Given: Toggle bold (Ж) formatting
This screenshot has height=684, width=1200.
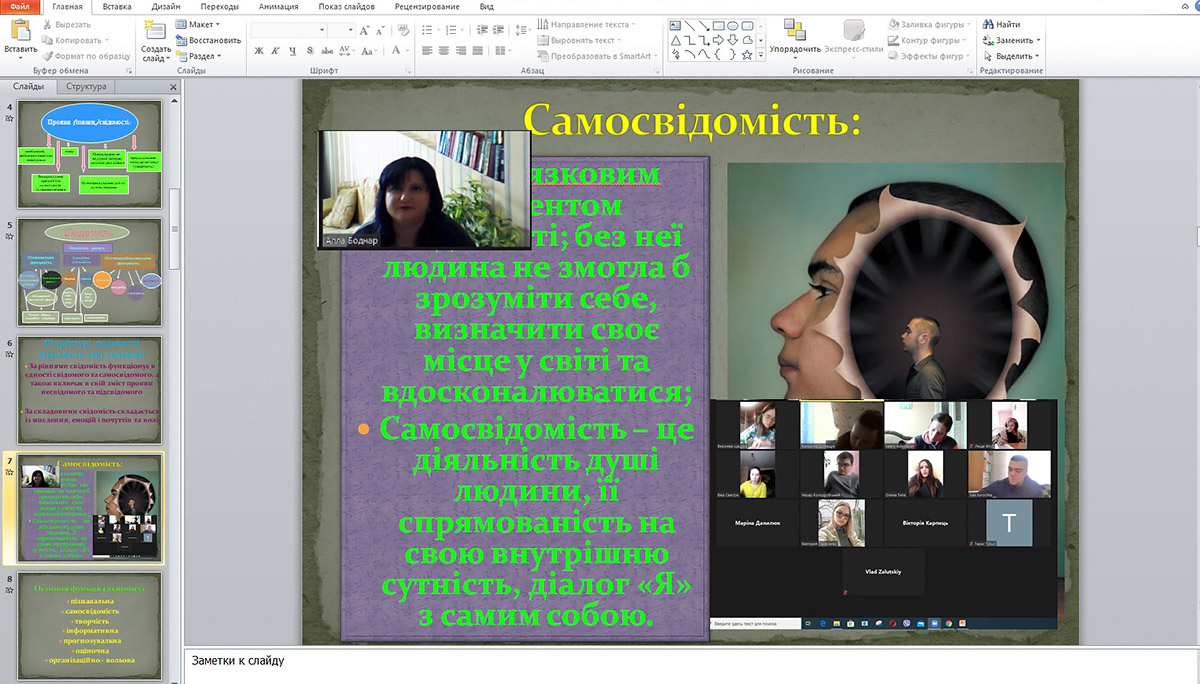Looking at the screenshot, I should [x=257, y=50].
